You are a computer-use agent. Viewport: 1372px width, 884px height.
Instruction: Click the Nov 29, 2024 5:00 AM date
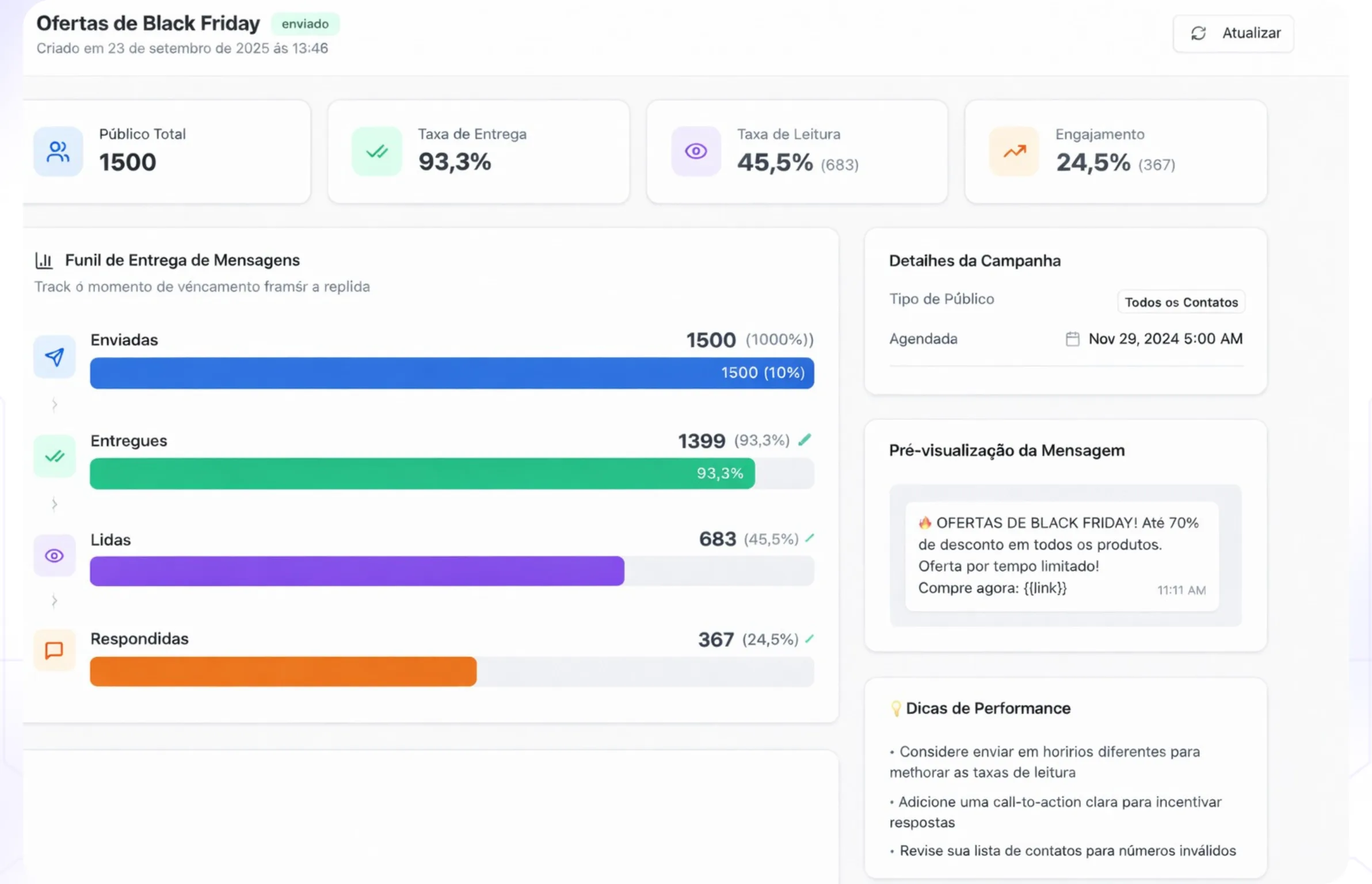pyautogui.click(x=1165, y=339)
